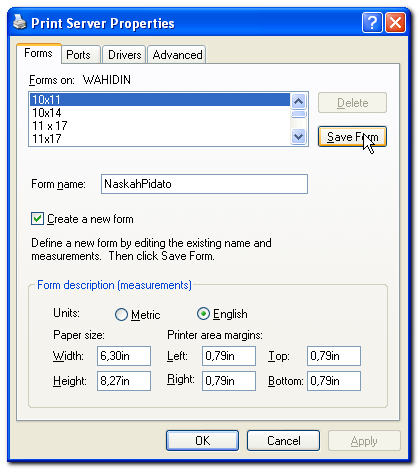Click the forms list scroll up arrow

coord(298,101)
